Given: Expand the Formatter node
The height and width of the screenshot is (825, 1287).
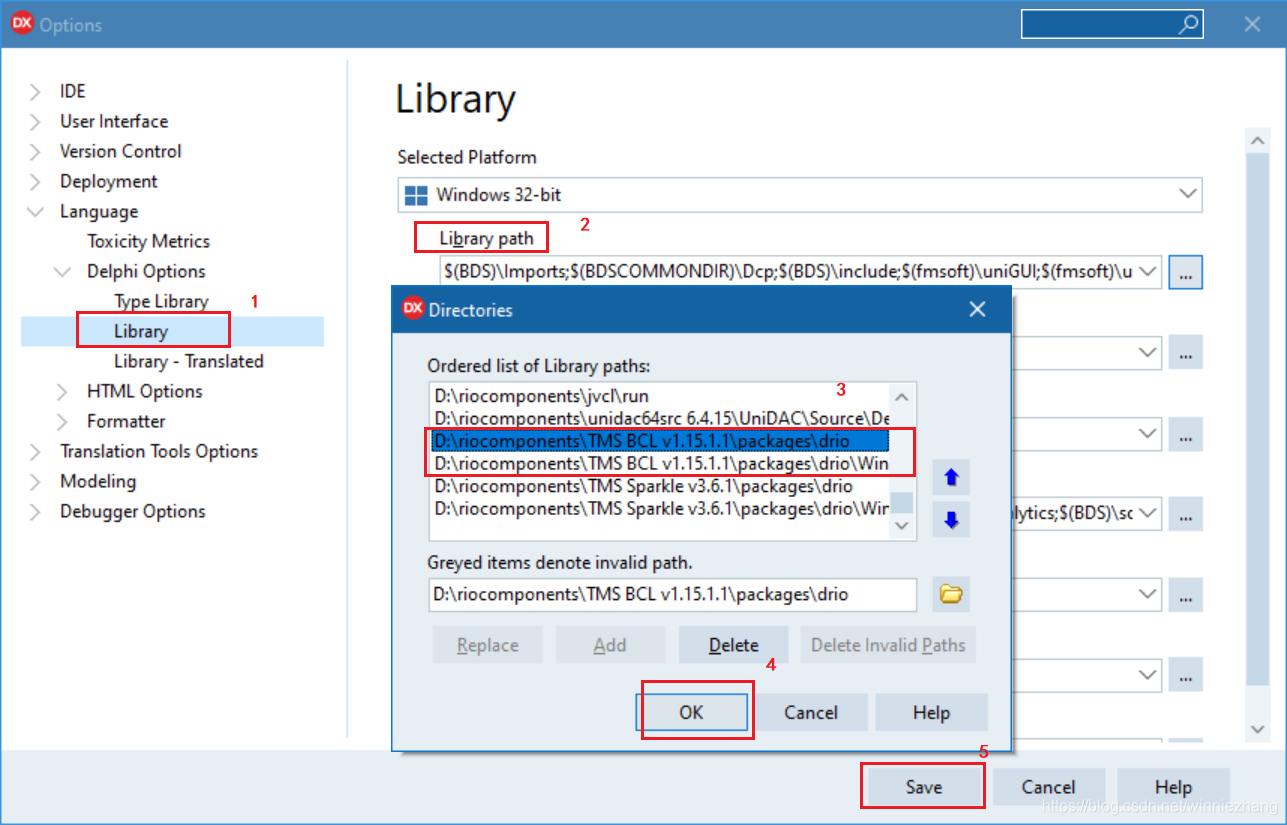Looking at the screenshot, I should coord(63,422).
